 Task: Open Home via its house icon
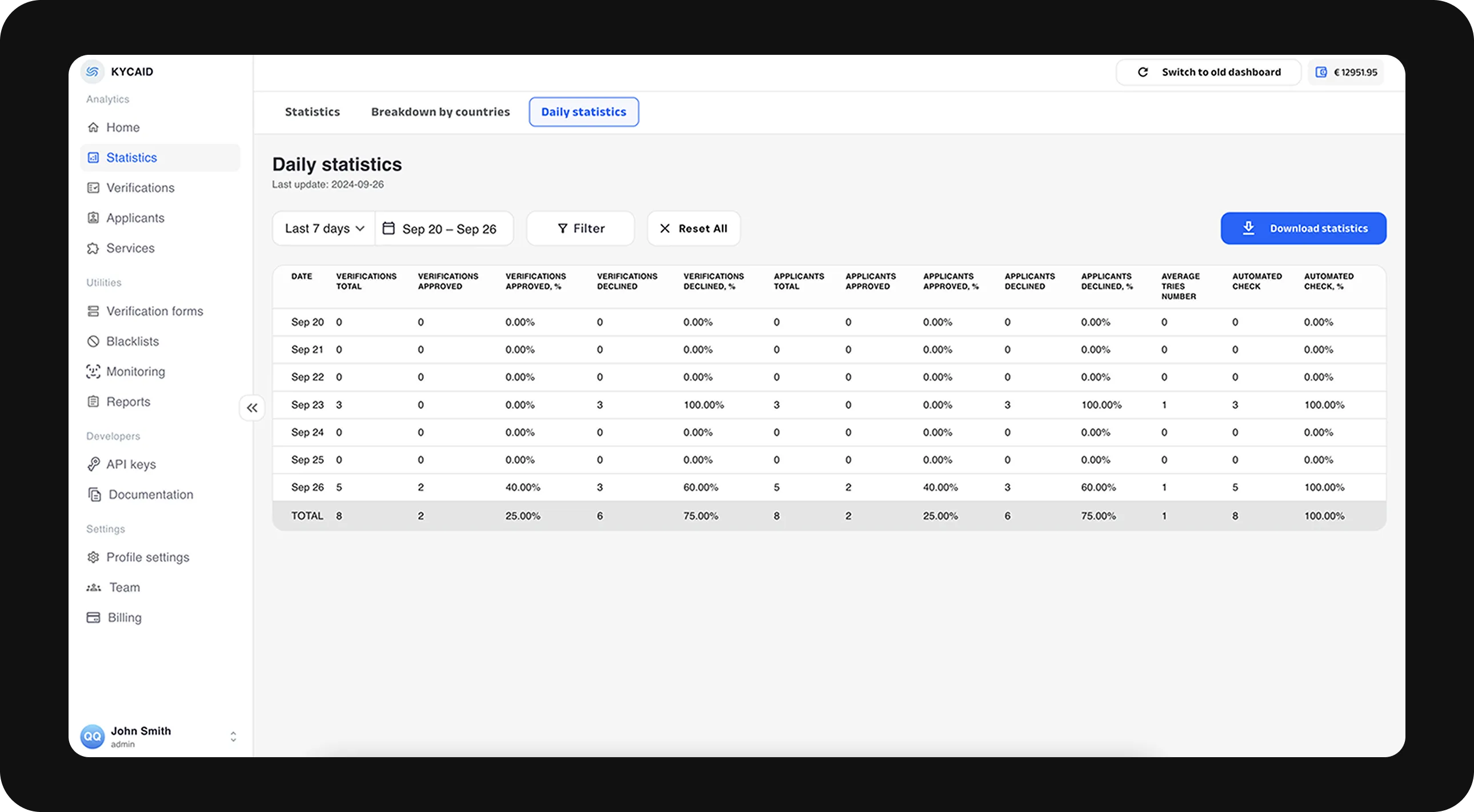(93, 127)
